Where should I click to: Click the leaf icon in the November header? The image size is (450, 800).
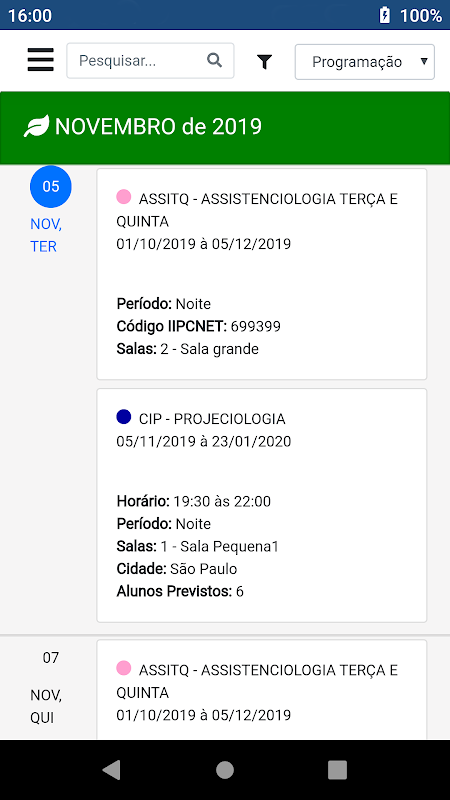pyautogui.click(x=37, y=126)
